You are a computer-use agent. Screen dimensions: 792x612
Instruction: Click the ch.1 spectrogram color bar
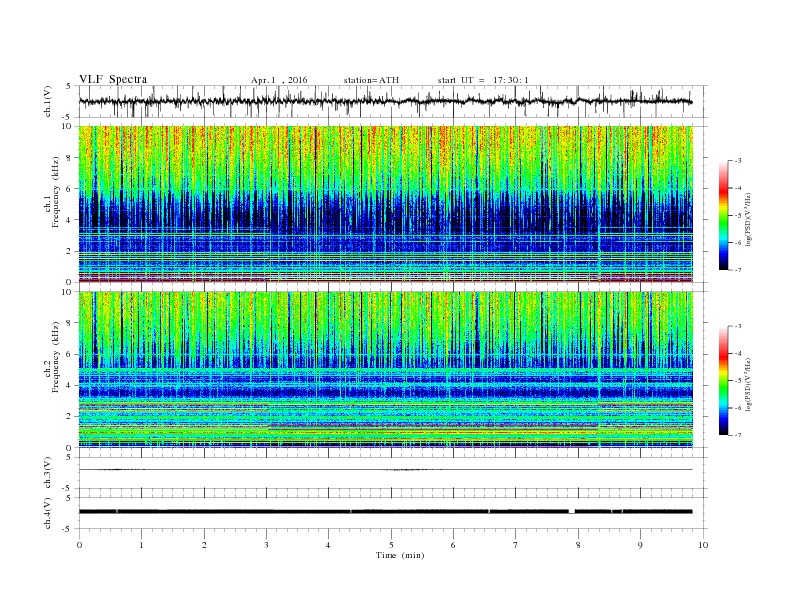click(723, 215)
